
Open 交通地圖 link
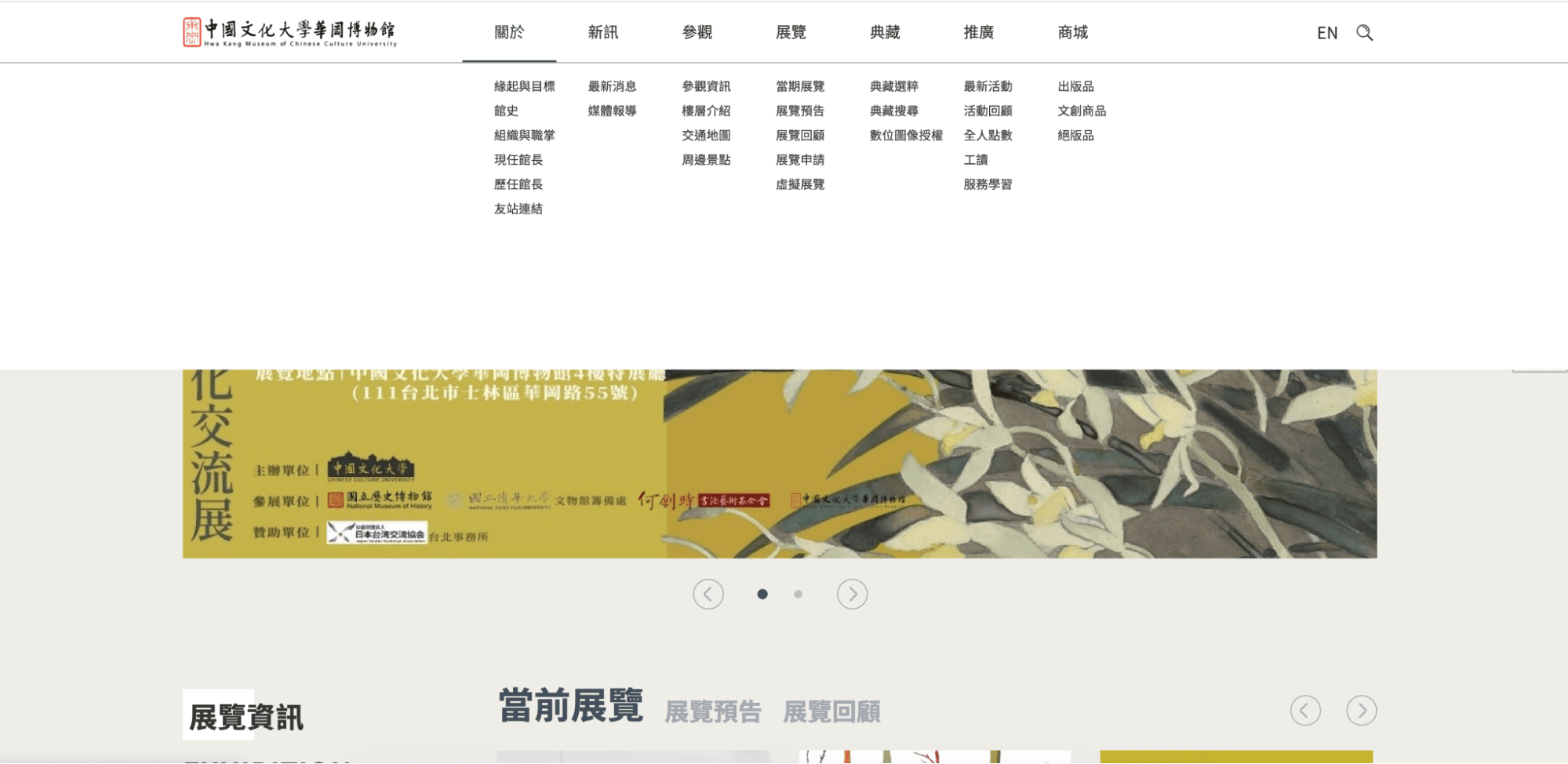pyautogui.click(x=706, y=135)
